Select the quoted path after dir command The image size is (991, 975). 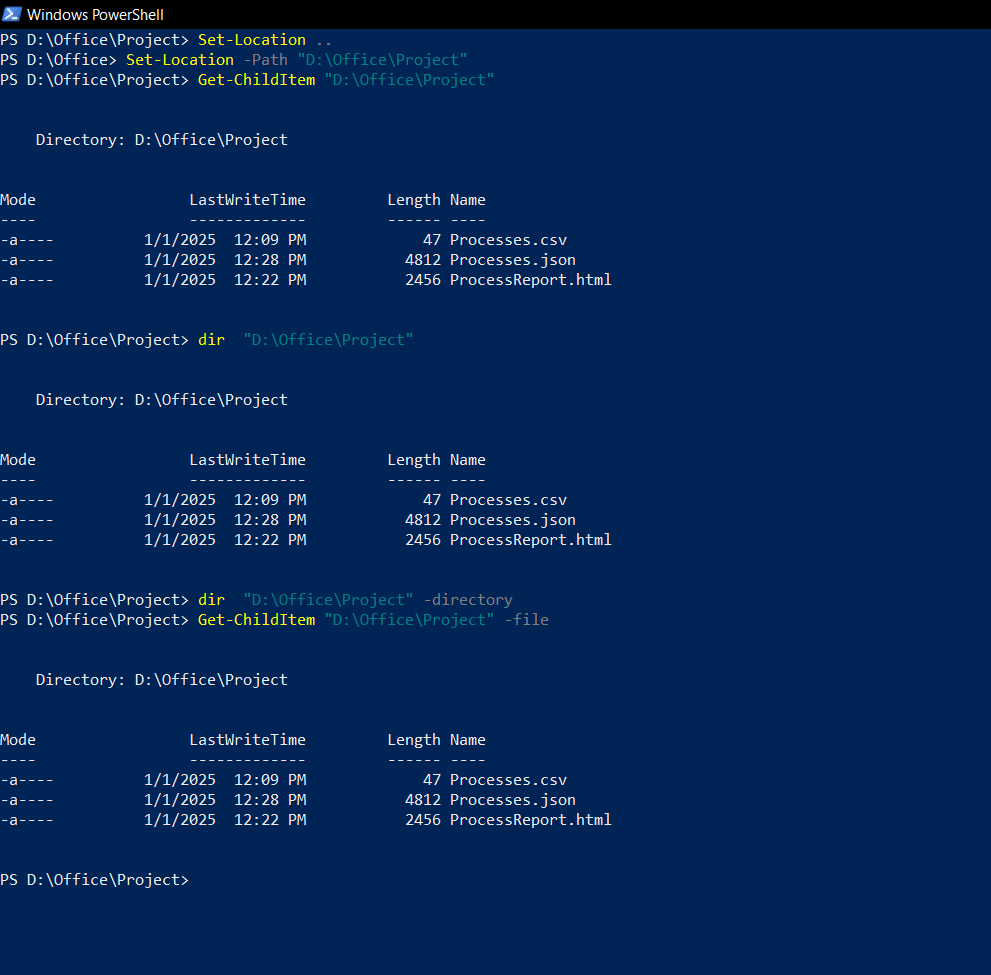point(327,339)
